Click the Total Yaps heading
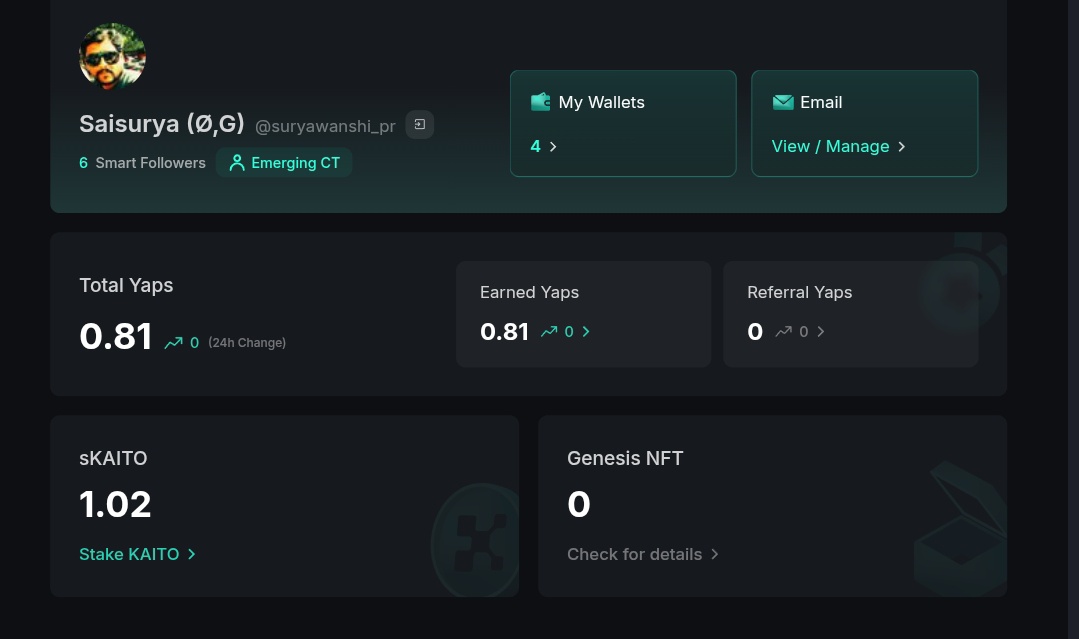Viewport: 1079px width, 639px height. click(126, 285)
